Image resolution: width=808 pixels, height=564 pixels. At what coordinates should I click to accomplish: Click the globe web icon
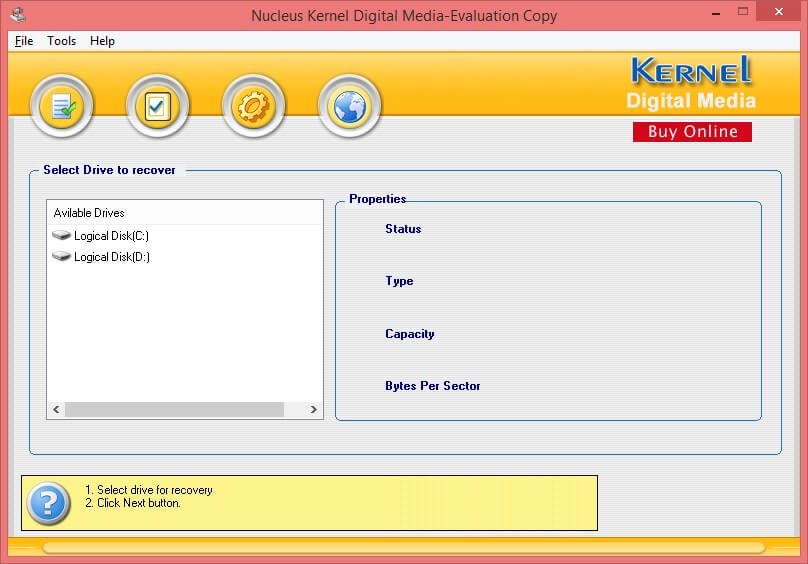(x=349, y=106)
